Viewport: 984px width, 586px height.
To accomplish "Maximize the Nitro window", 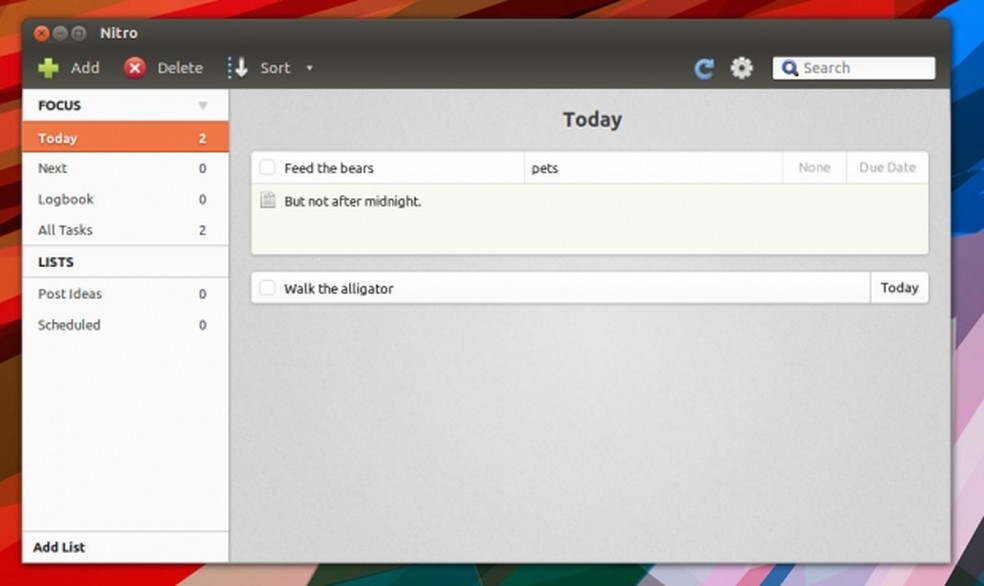I will (78, 33).
